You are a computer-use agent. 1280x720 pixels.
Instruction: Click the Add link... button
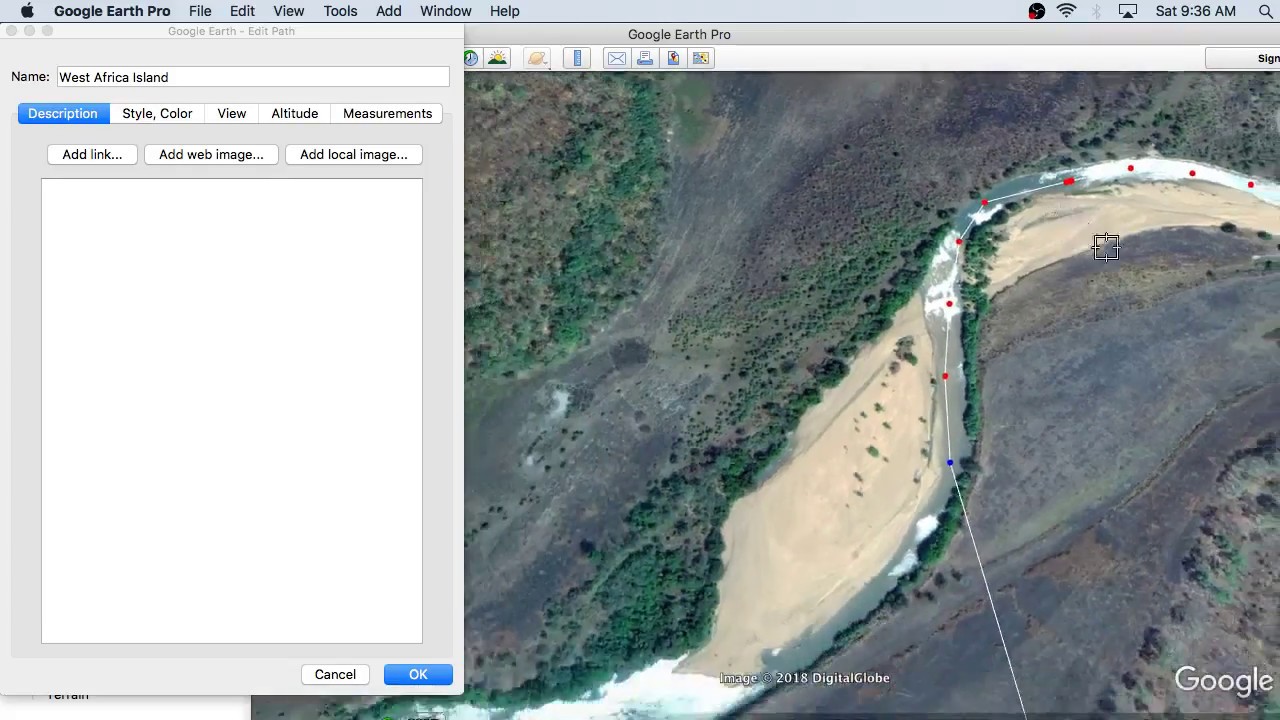click(92, 154)
